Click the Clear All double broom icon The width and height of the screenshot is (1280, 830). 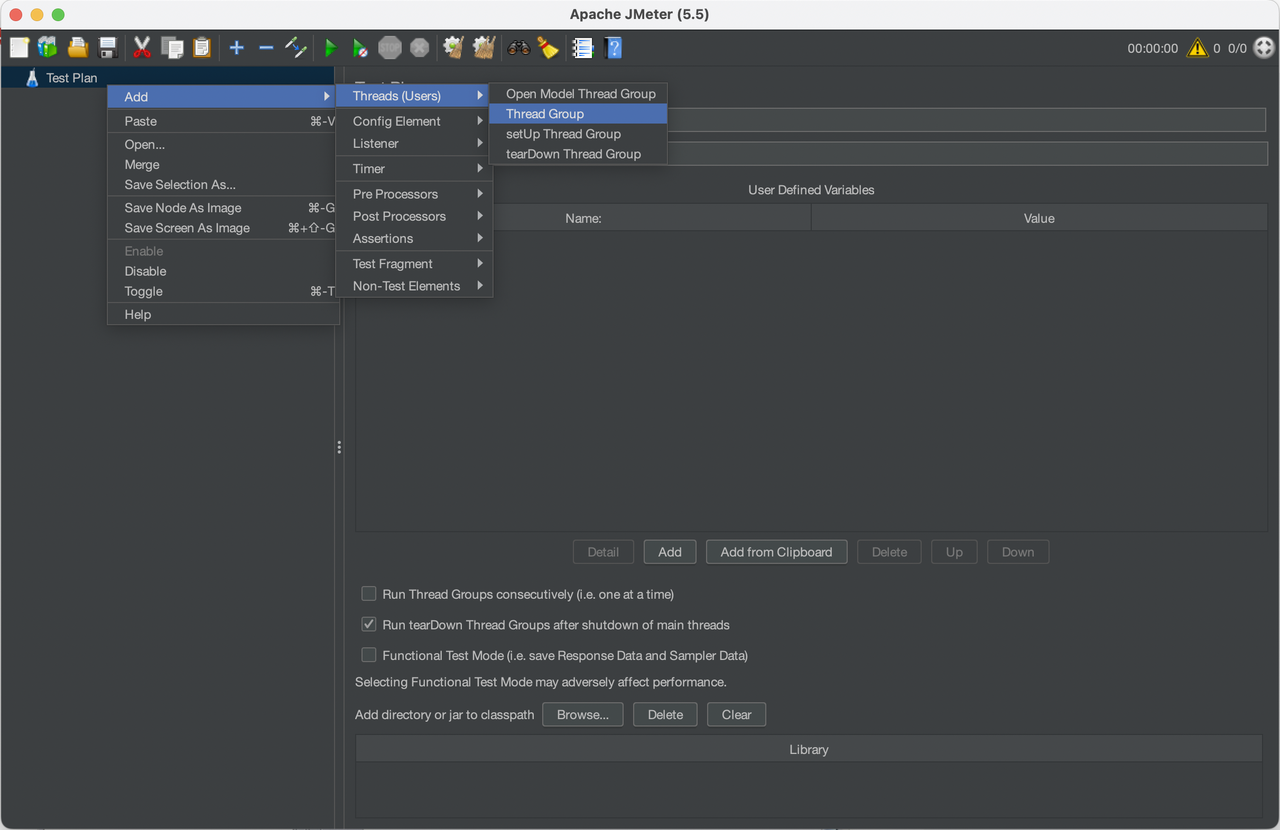click(x=484, y=47)
